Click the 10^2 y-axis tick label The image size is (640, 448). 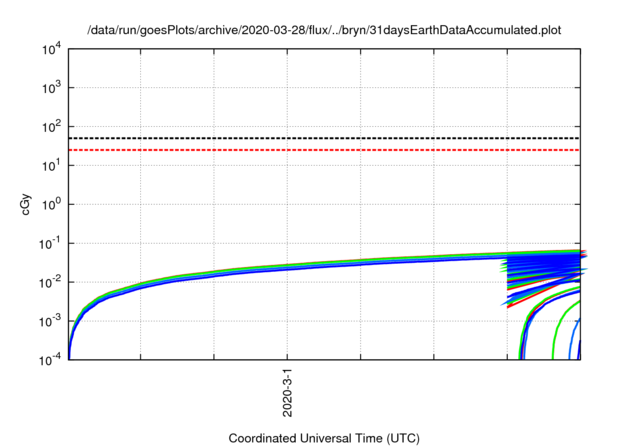pos(51,127)
